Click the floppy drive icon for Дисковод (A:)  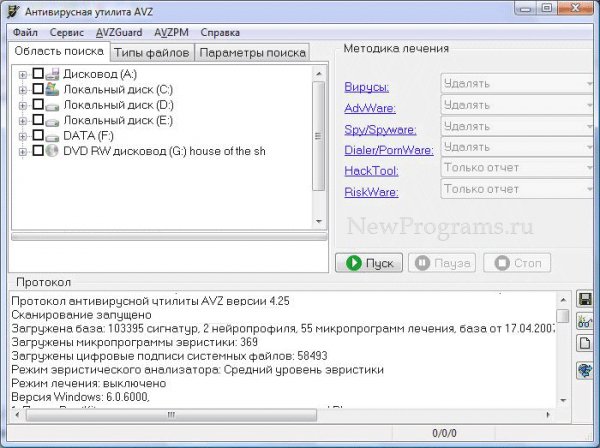tap(52, 74)
